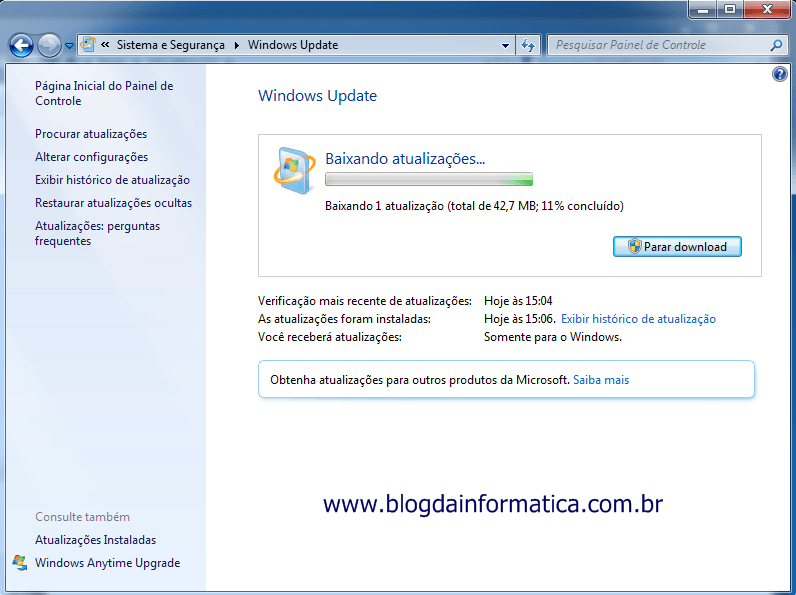
Task: Select Windows Update breadcrumb
Action: (x=293, y=45)
